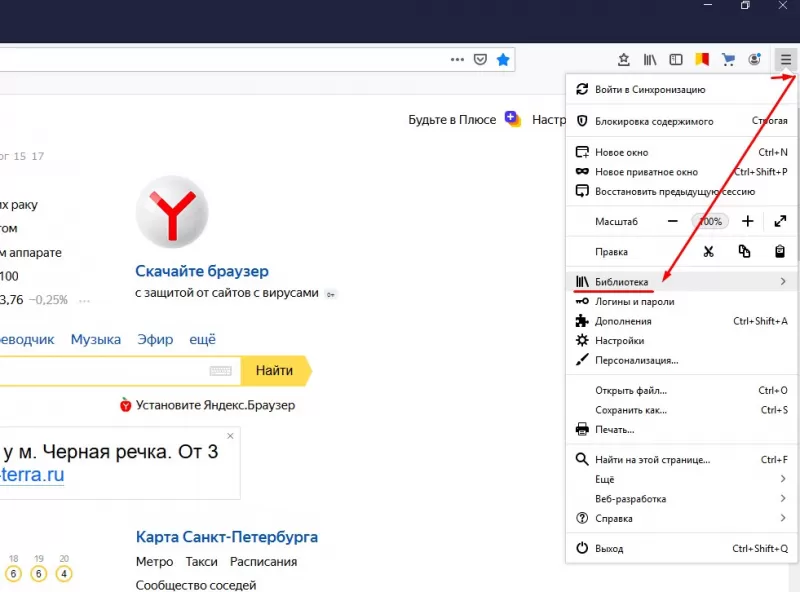Screen dimensions: 800x592
Task: Open the Скачайте браузер link
Action: [x=201, y=271]
